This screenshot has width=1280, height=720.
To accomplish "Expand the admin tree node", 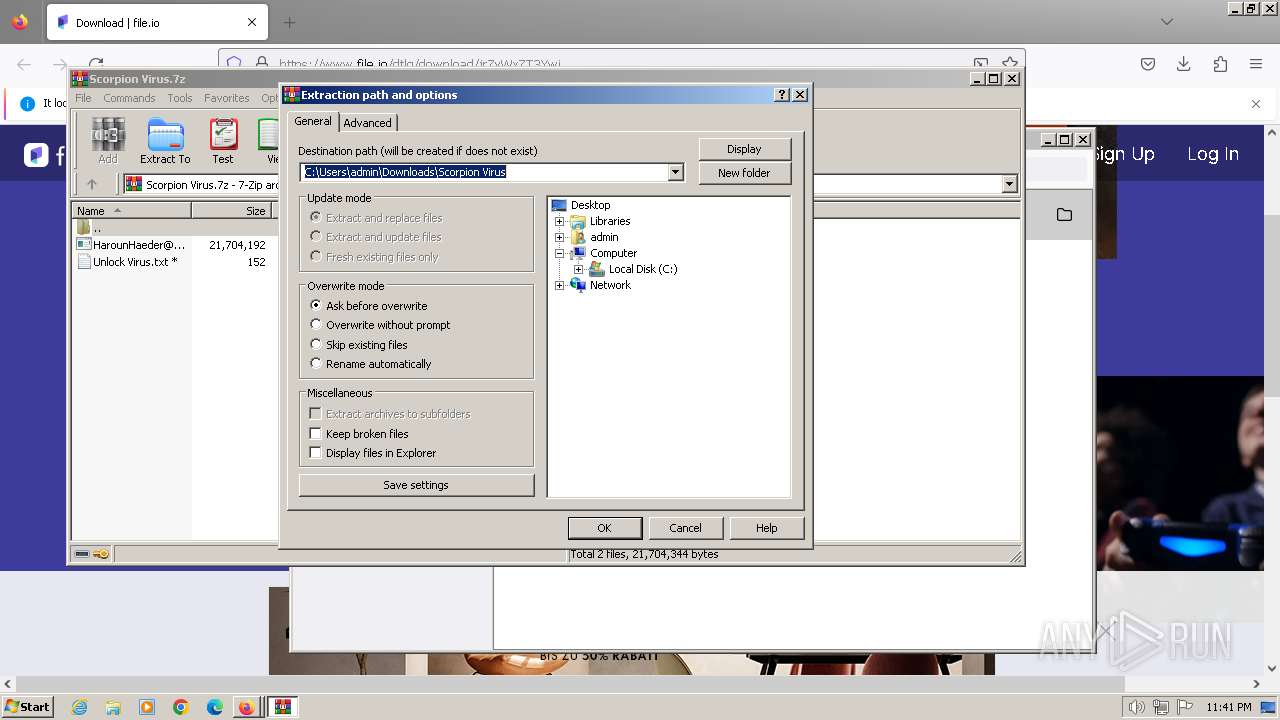I will [560, 237].
